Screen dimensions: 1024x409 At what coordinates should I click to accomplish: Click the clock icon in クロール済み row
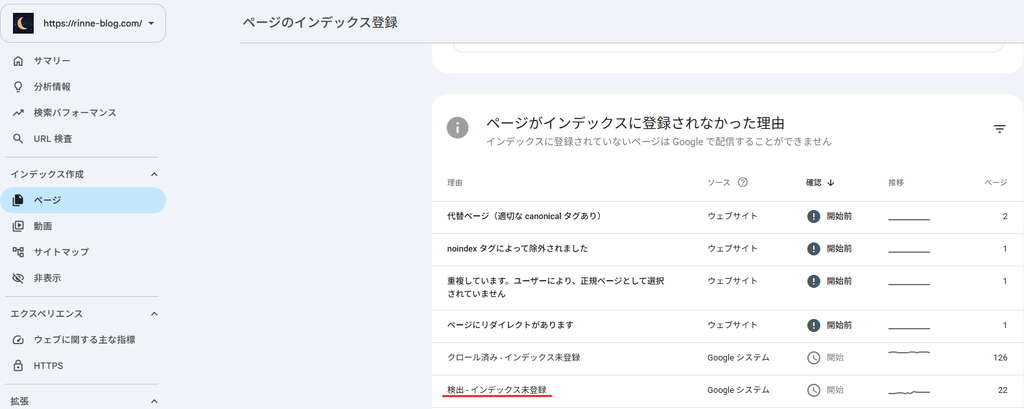813,357
